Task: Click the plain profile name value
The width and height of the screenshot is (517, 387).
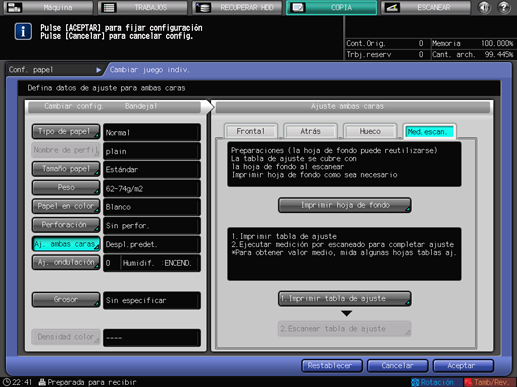Action: pyautogui.click(x=152, y=151)
